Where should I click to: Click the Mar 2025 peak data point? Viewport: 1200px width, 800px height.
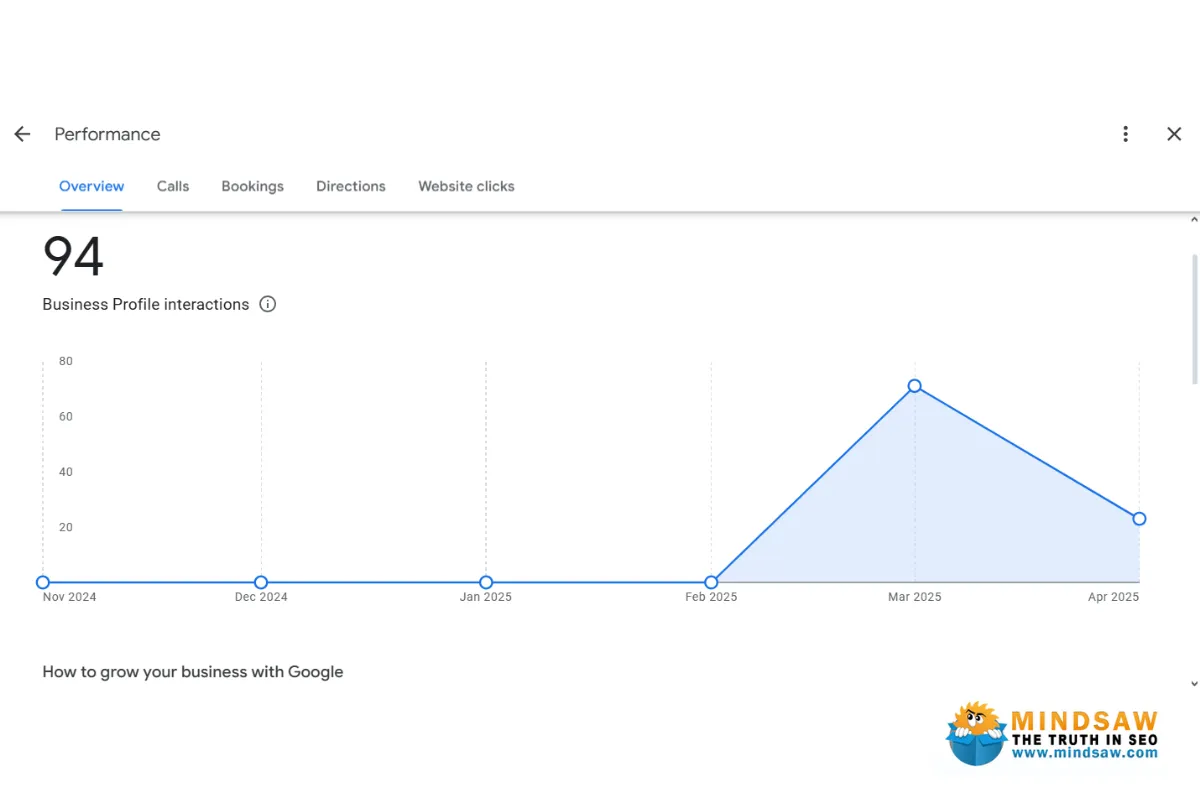914,386
